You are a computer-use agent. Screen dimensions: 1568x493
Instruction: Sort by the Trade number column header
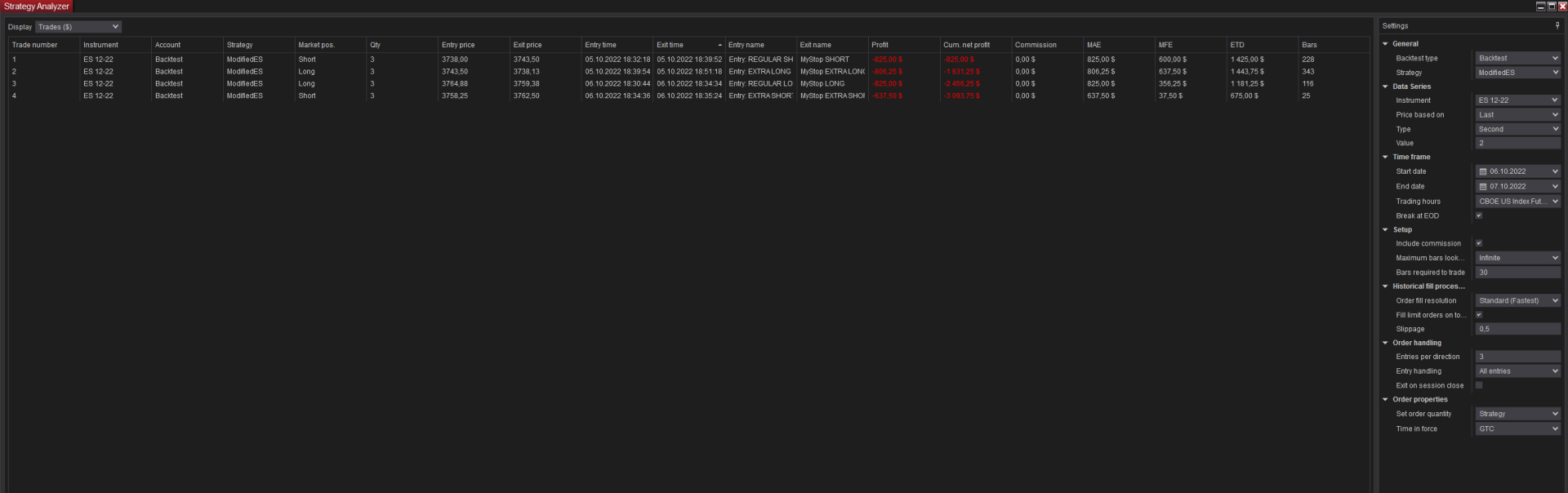pos(43,45)
